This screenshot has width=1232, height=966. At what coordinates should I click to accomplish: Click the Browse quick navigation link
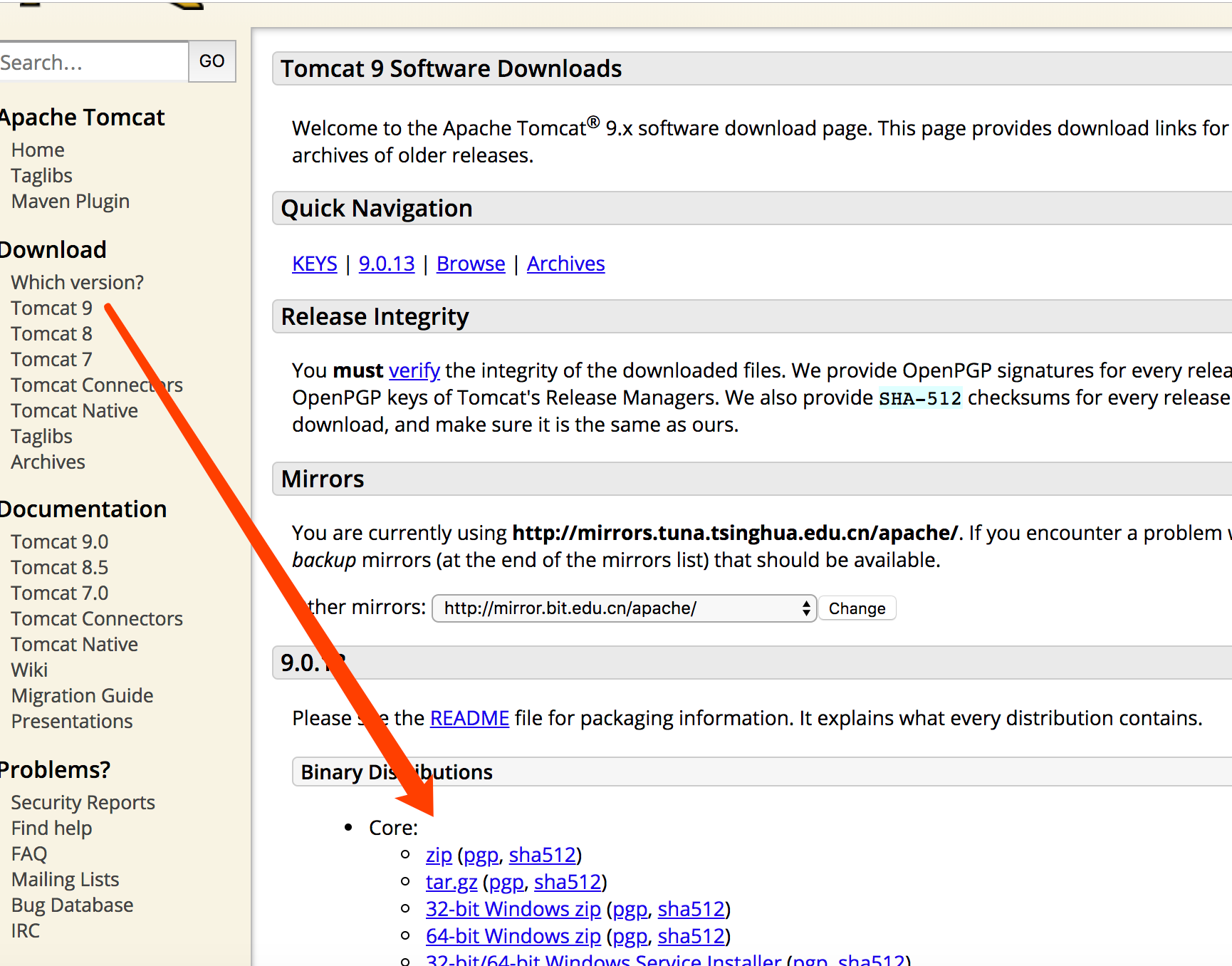tap(471, 264)
